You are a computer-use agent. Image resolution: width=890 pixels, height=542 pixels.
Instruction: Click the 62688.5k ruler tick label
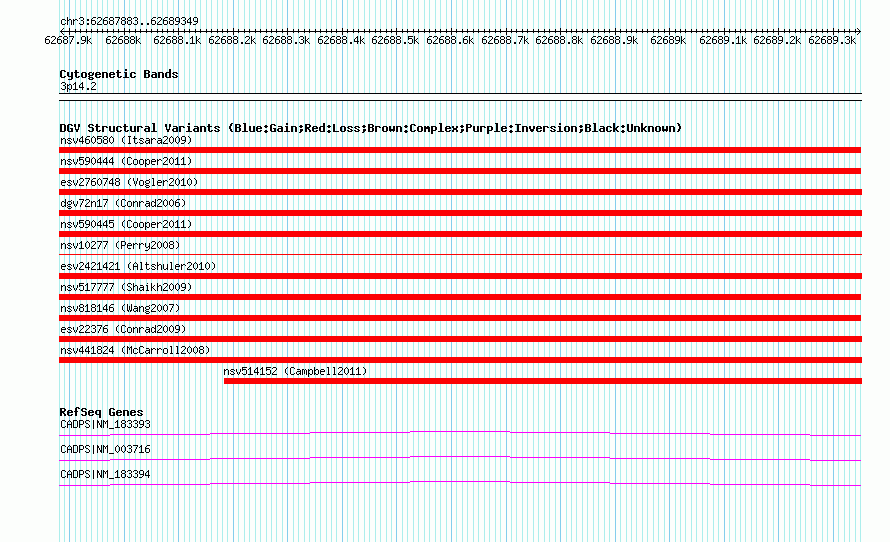[x=395, y=40]
